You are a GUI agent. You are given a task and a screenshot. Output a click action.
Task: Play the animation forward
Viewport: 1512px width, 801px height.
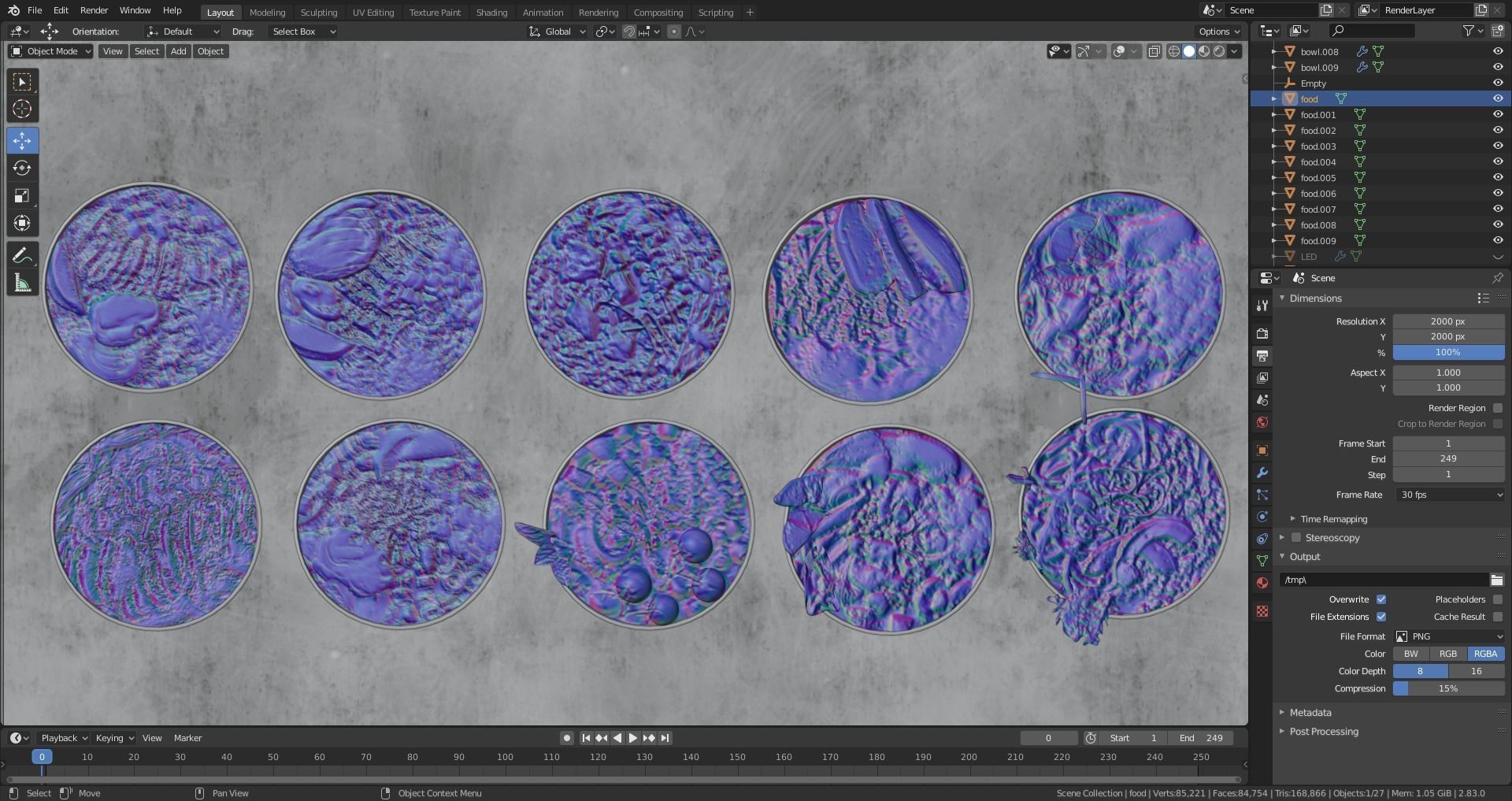pos(633,738)
